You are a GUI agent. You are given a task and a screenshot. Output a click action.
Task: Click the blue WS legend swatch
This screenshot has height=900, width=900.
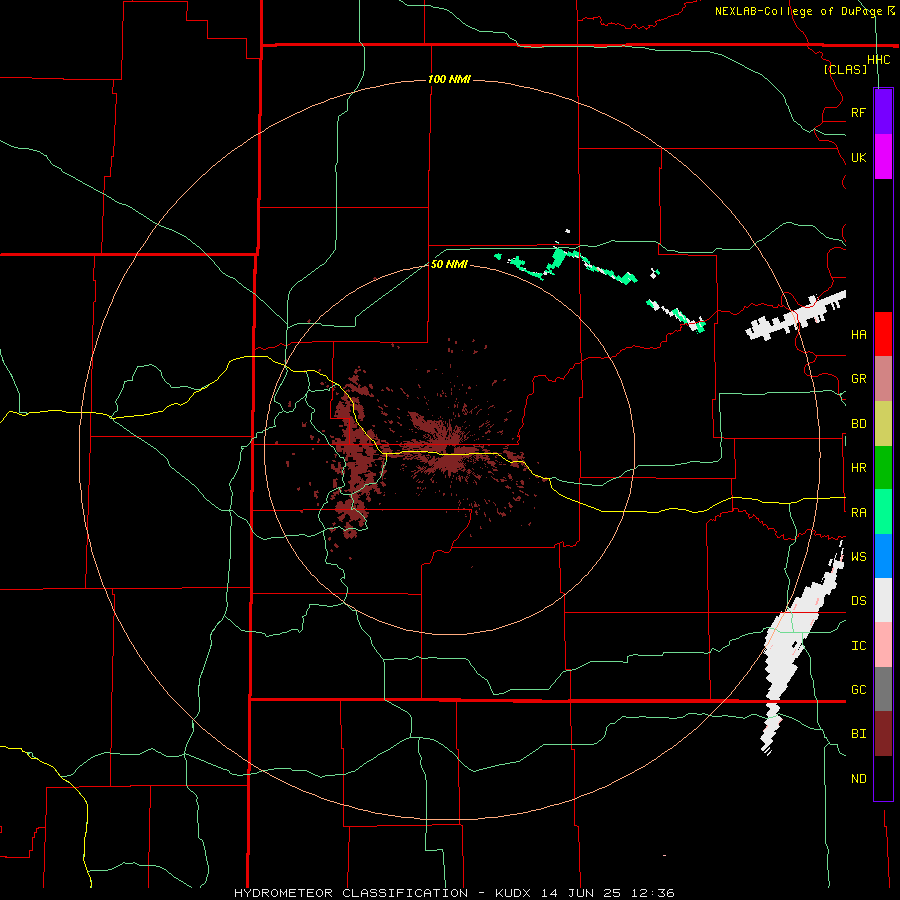(883, 556)
